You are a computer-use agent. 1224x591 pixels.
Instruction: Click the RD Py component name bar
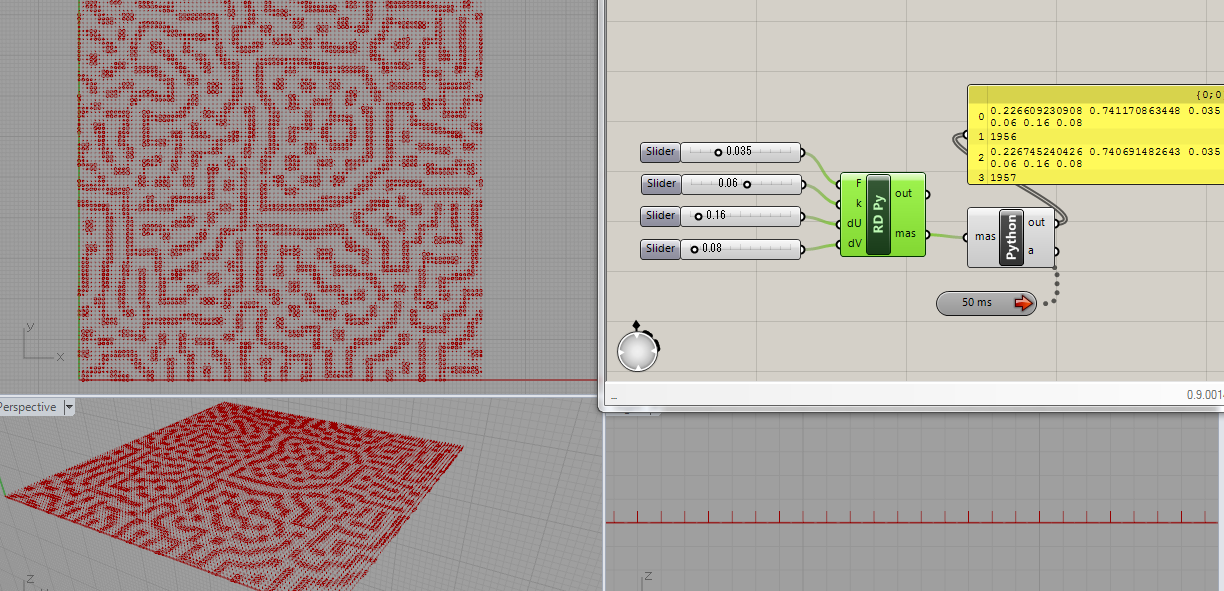[878, 214]
